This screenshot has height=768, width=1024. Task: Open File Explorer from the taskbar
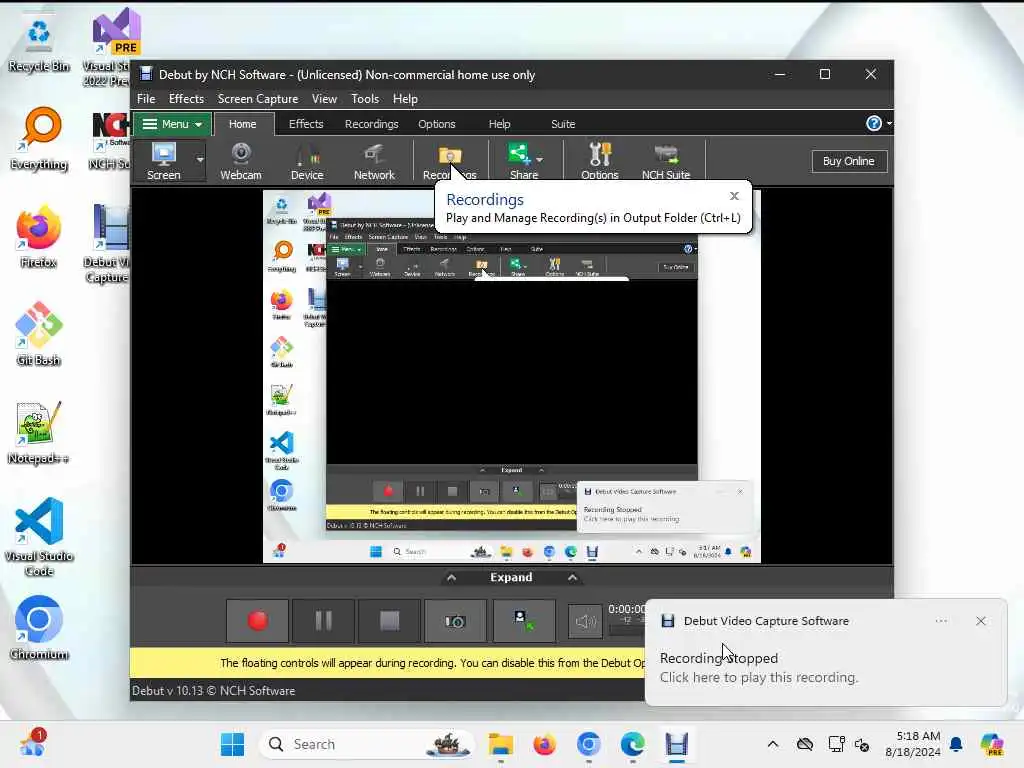501,744
